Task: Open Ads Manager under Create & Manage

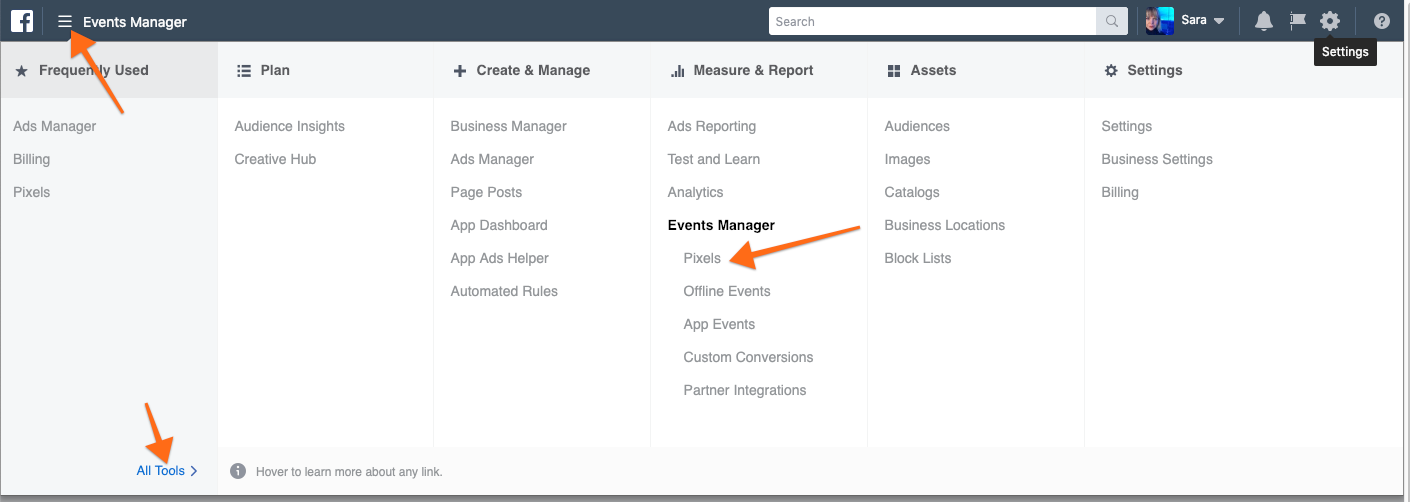Action: (492, 159)
